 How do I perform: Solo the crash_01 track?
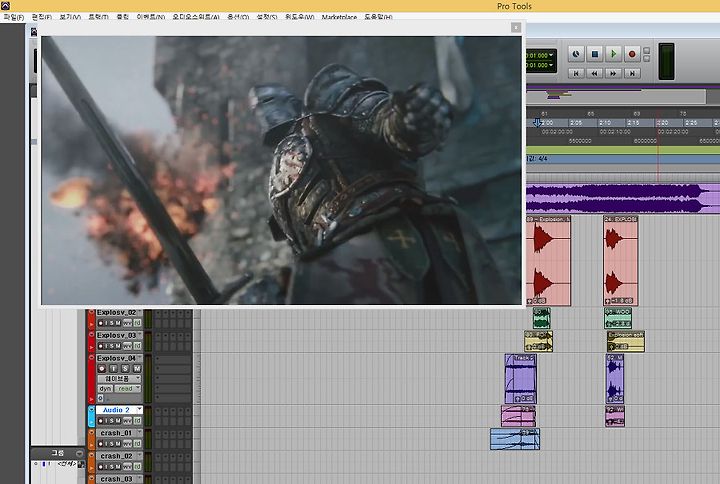(x=112, y=444)
